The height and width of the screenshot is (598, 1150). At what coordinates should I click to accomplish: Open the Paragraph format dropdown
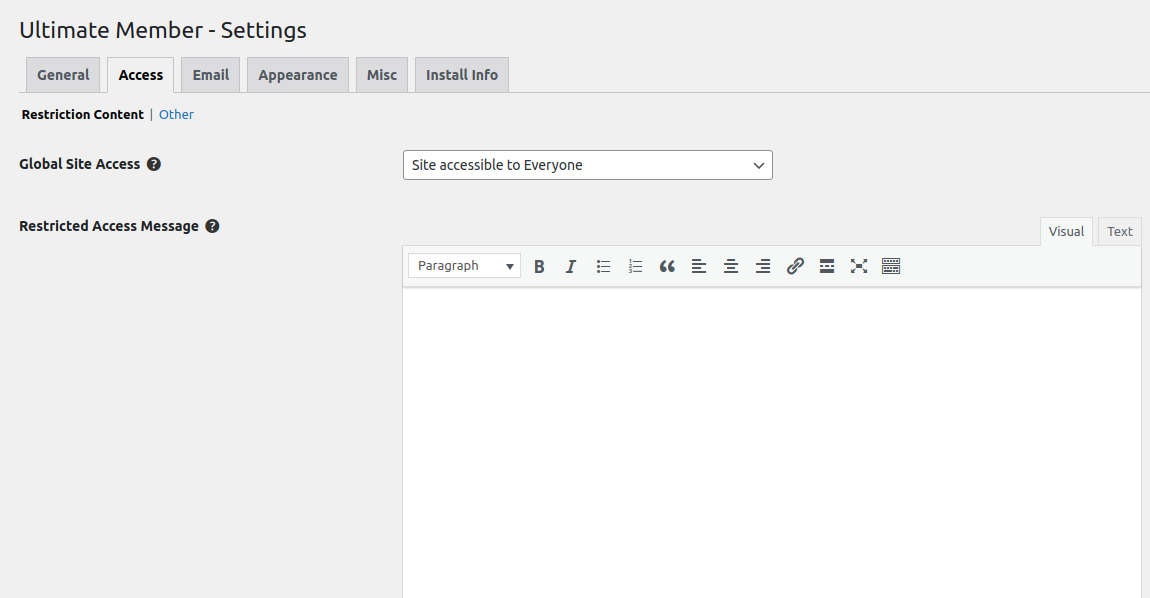tap(464, 266)
